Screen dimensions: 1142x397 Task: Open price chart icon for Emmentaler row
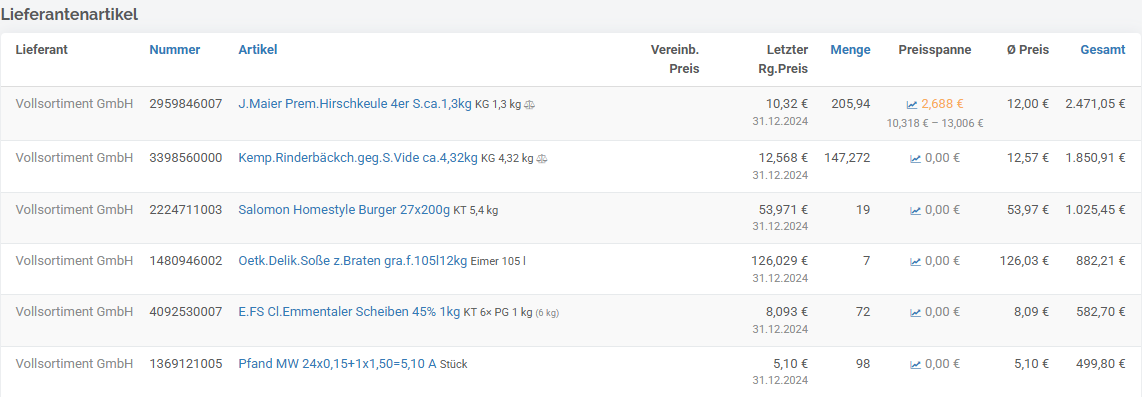(x=915, y=313)
